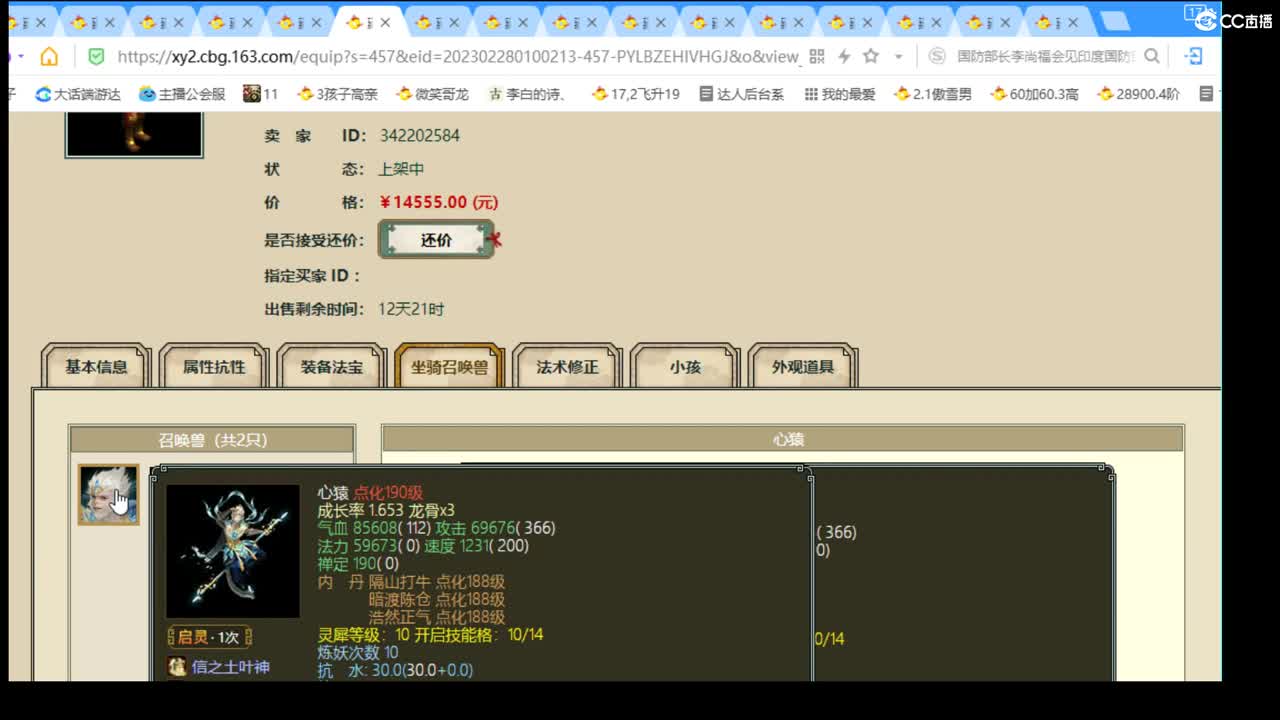Open the 李白的诗 bookmark
Viewport: 1280px width, 720px height.
[528, 94]
